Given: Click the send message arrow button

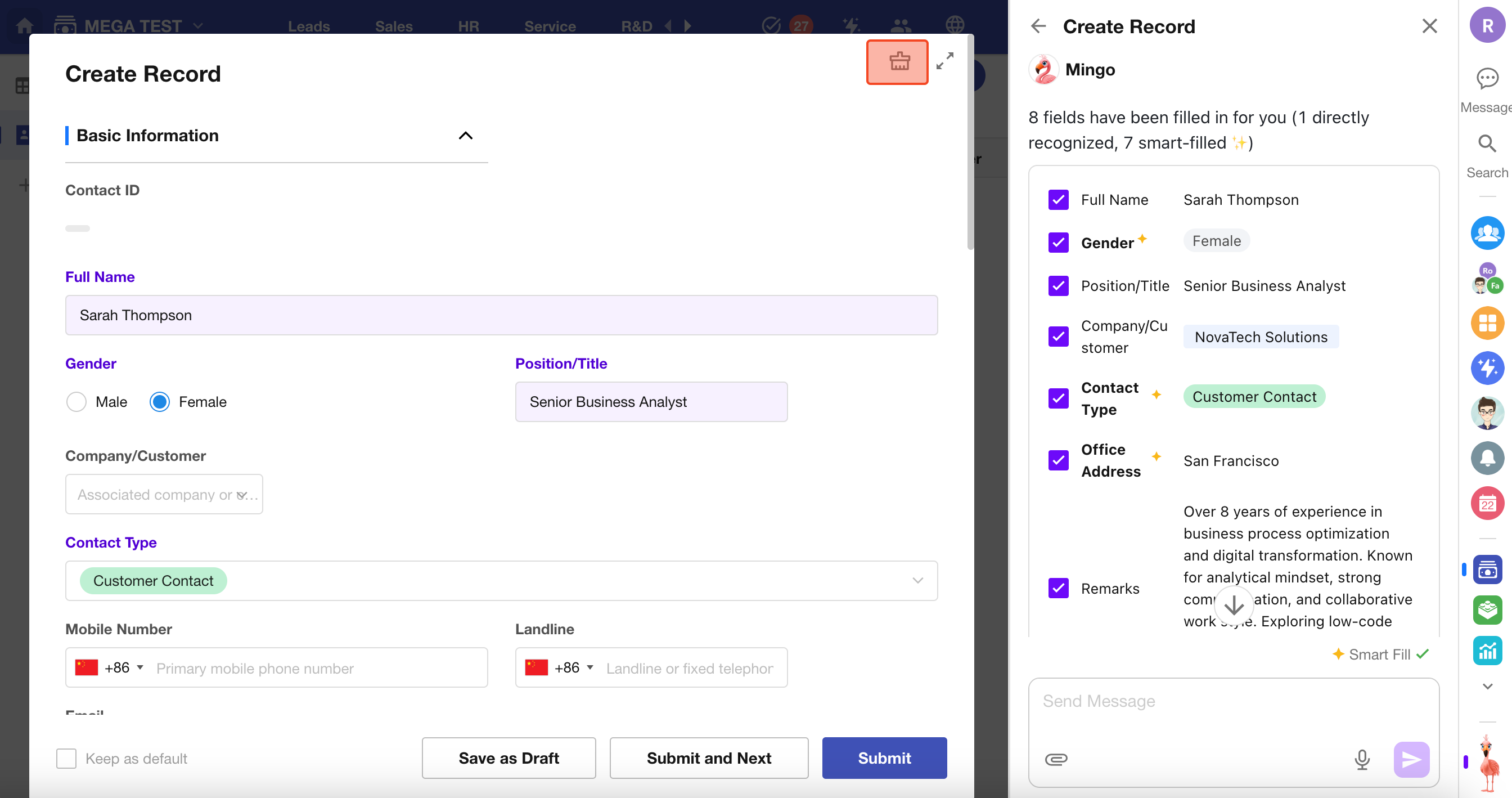Looking at the screenshot, I should 1411,759.
